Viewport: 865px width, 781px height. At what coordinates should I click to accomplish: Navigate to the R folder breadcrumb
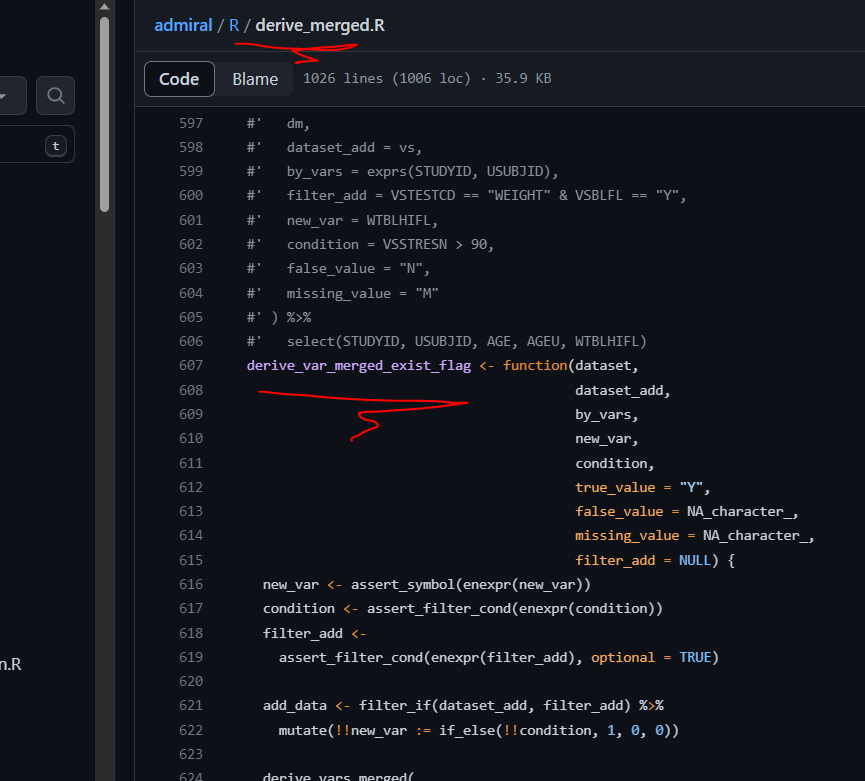[232, 25]
